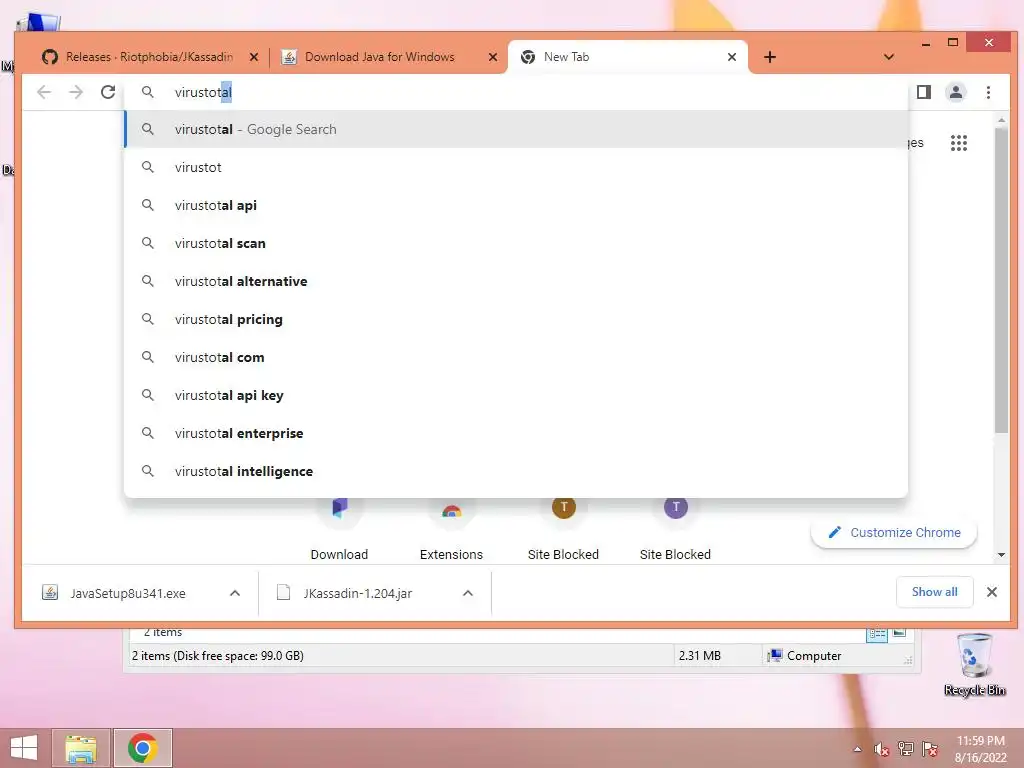Click the browser forward arrow
The height and width of the screenshot is (768, 1024).
pos(76,92)
